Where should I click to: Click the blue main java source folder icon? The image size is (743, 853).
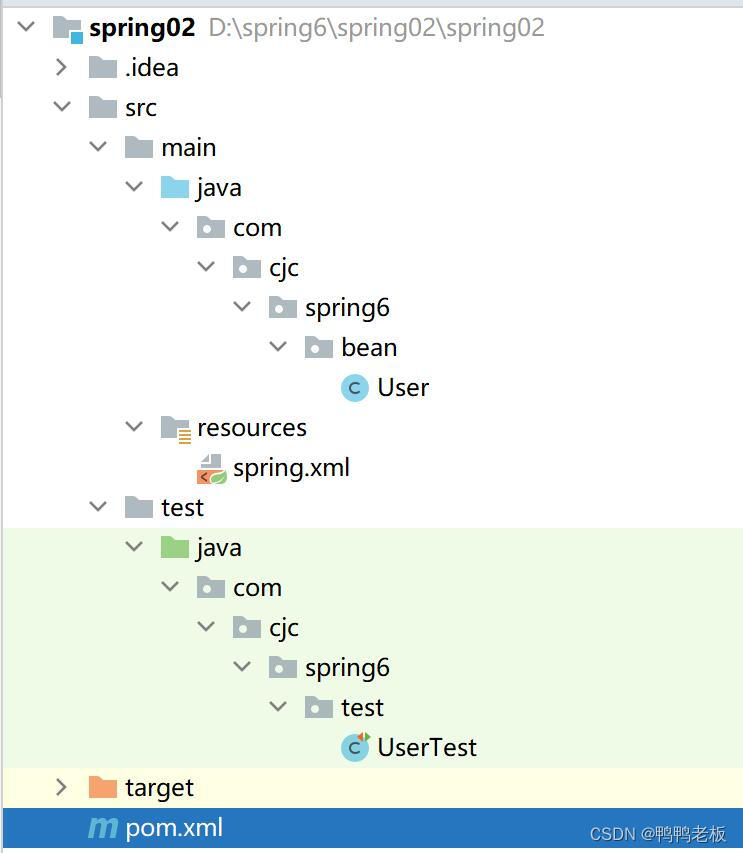(176, 187)
